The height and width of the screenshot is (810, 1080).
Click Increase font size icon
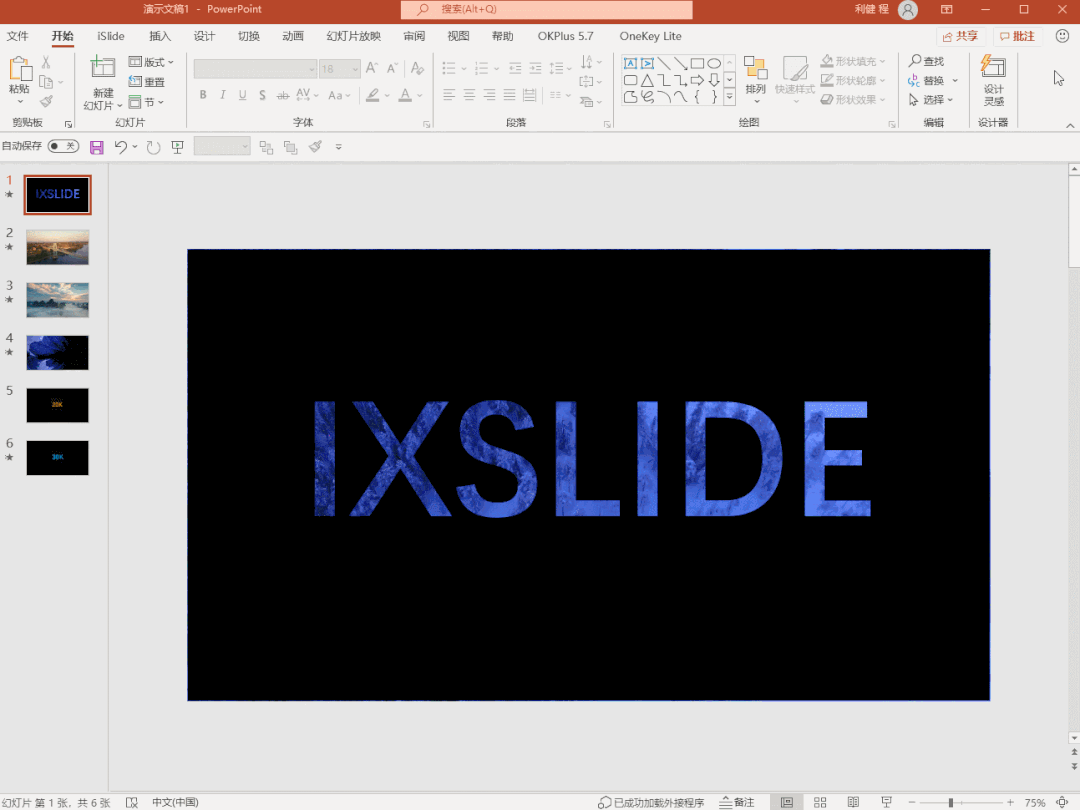coord(372,68)
